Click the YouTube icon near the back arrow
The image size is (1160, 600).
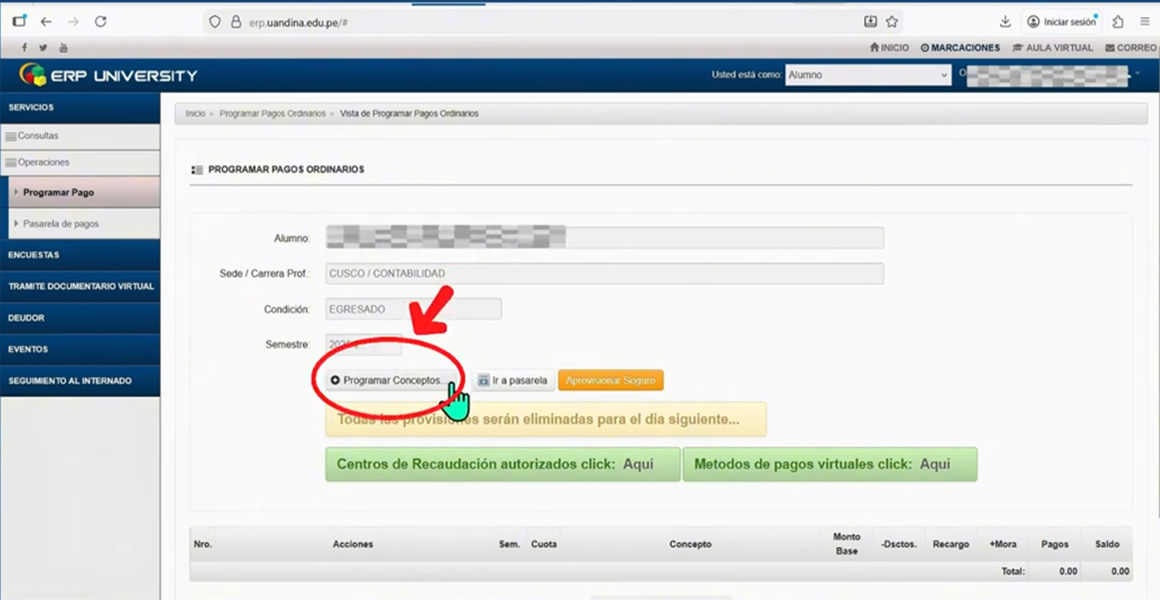point(62,47)
